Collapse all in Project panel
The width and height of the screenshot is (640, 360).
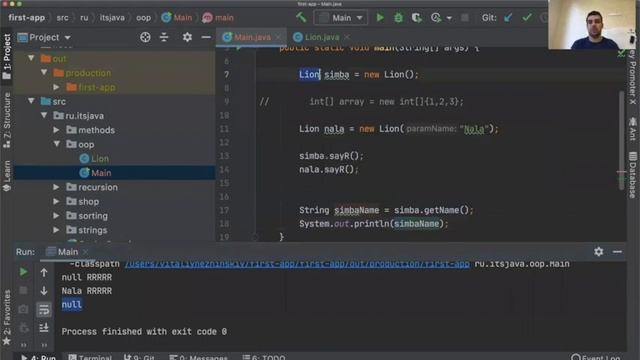(x=164, y=37)
